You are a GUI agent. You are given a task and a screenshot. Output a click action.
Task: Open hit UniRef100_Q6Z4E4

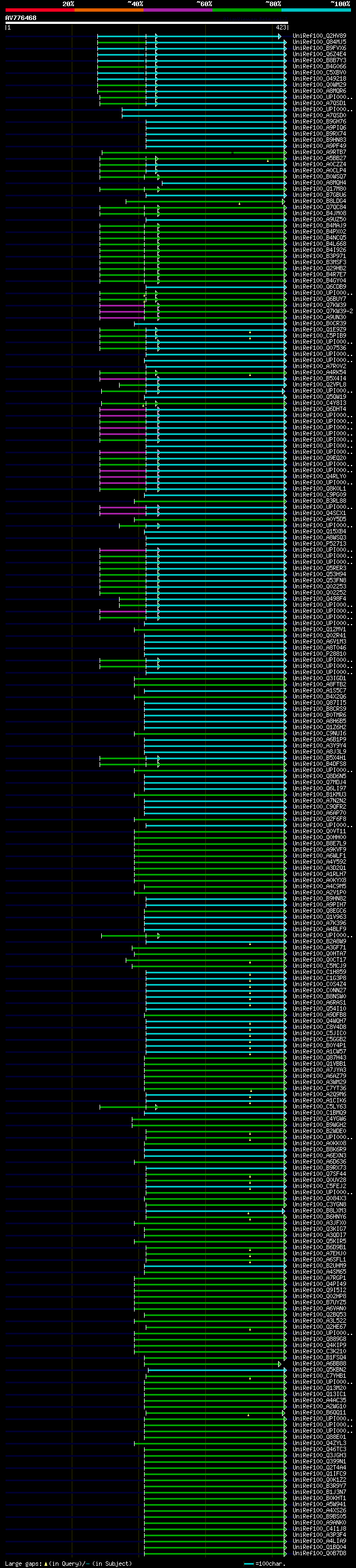[319, 54]
